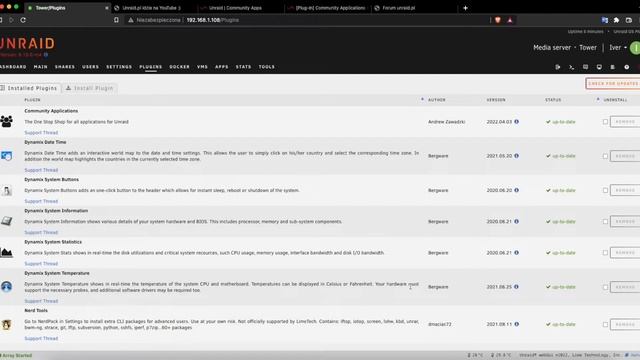640x360 pixels.
Task: Click the Brave Shields icon in address bar
Action: [x=498, y=20]
